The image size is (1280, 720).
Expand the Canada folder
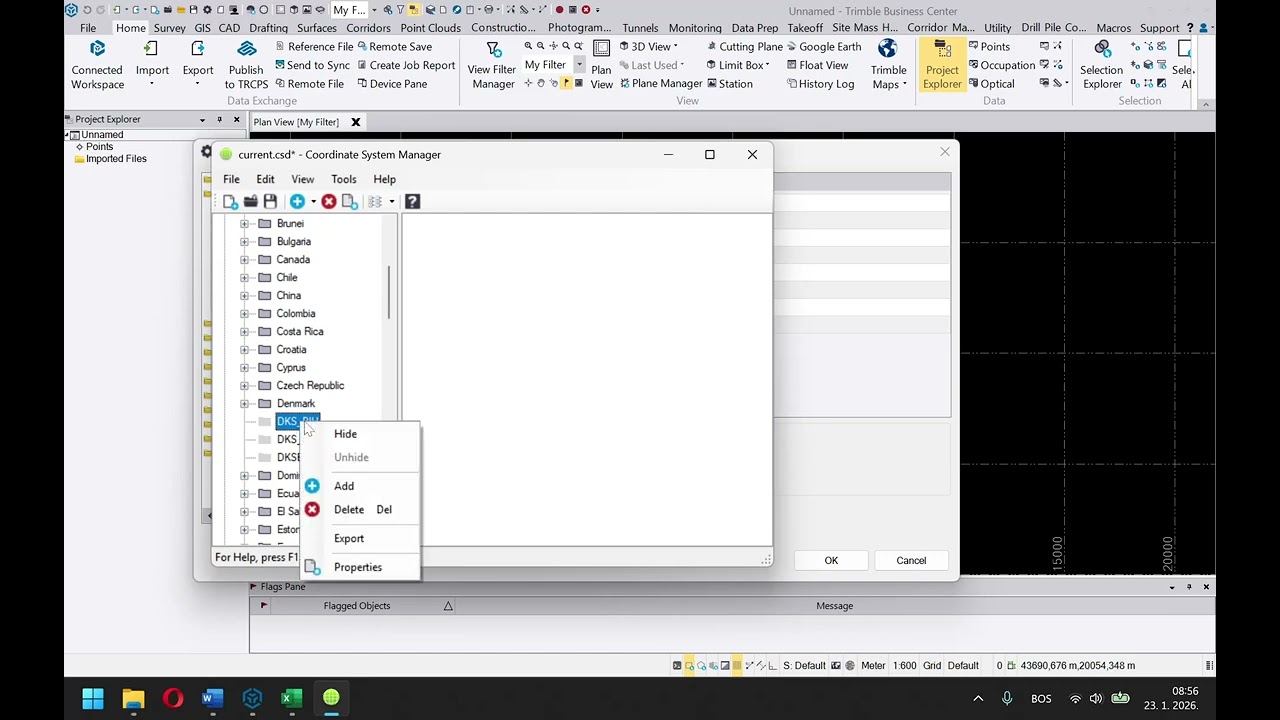pos(244,260)
